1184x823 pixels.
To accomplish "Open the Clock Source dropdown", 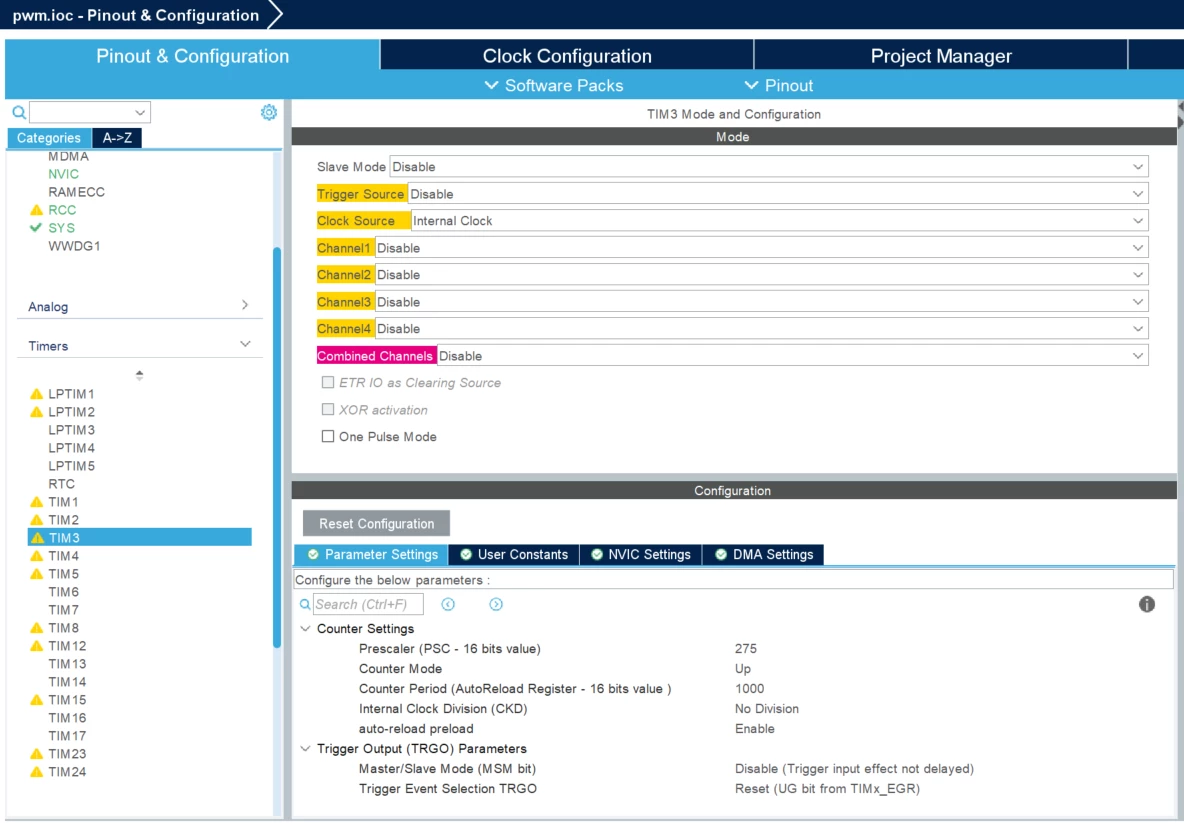I will click(779, 221).
